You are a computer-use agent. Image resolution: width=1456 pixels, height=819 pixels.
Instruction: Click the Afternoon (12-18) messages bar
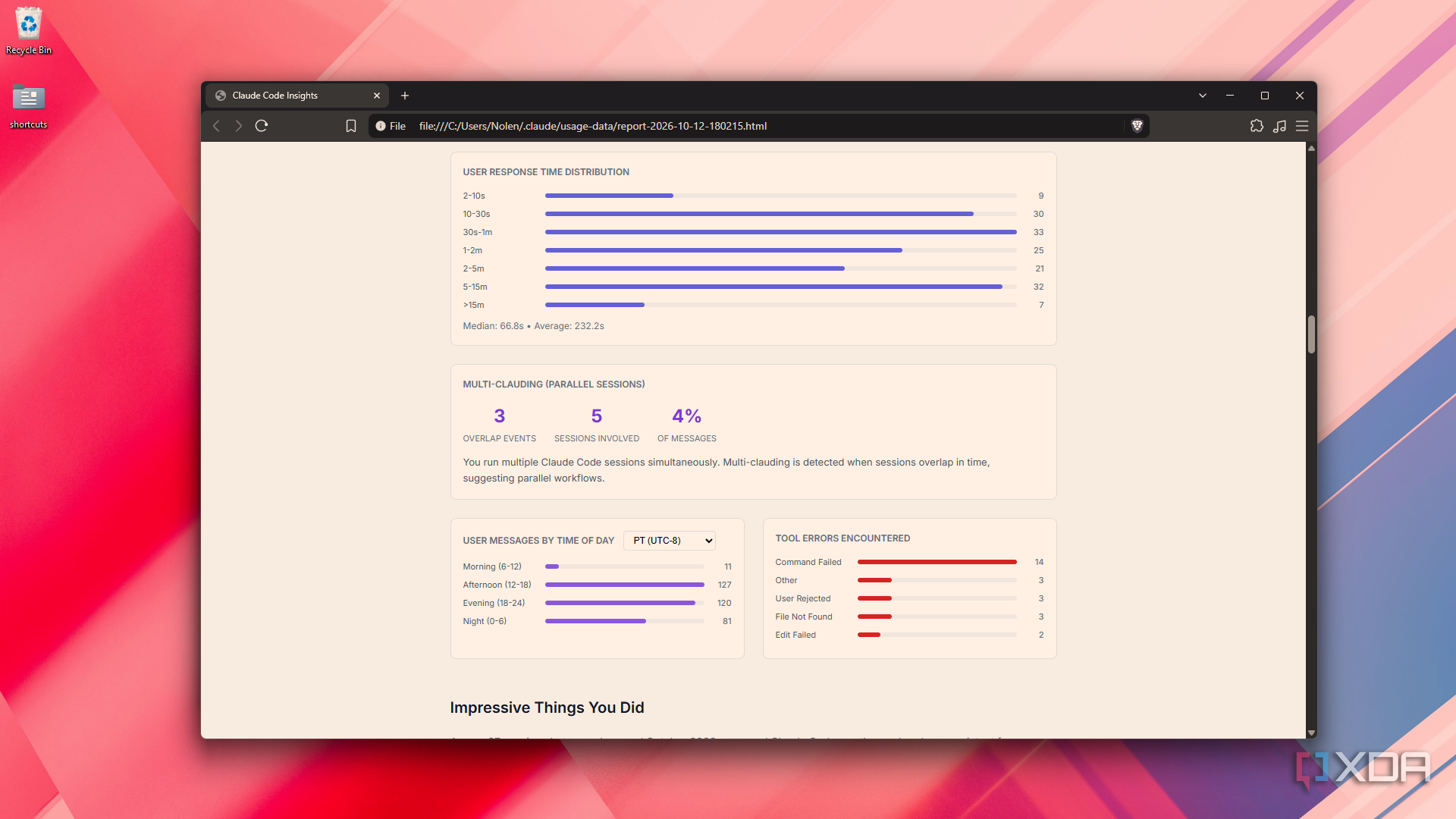(x=625, y=585)
